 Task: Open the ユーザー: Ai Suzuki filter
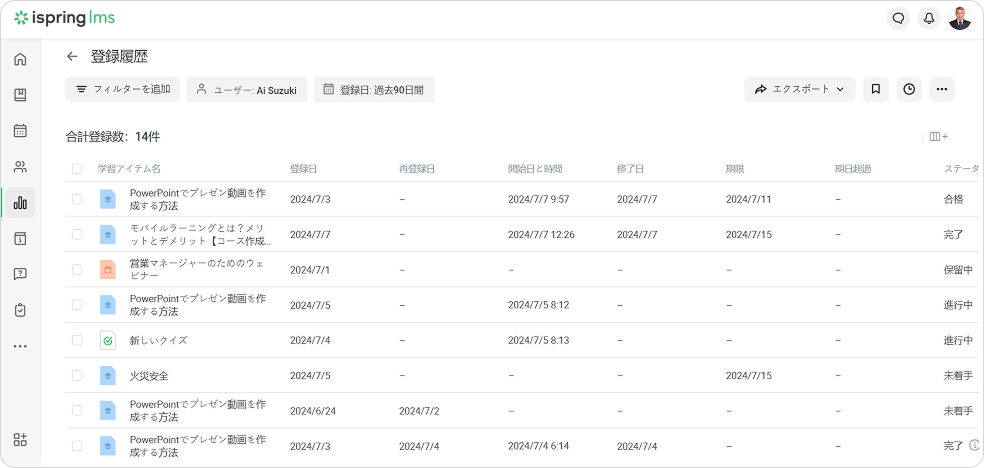point(246,89)
